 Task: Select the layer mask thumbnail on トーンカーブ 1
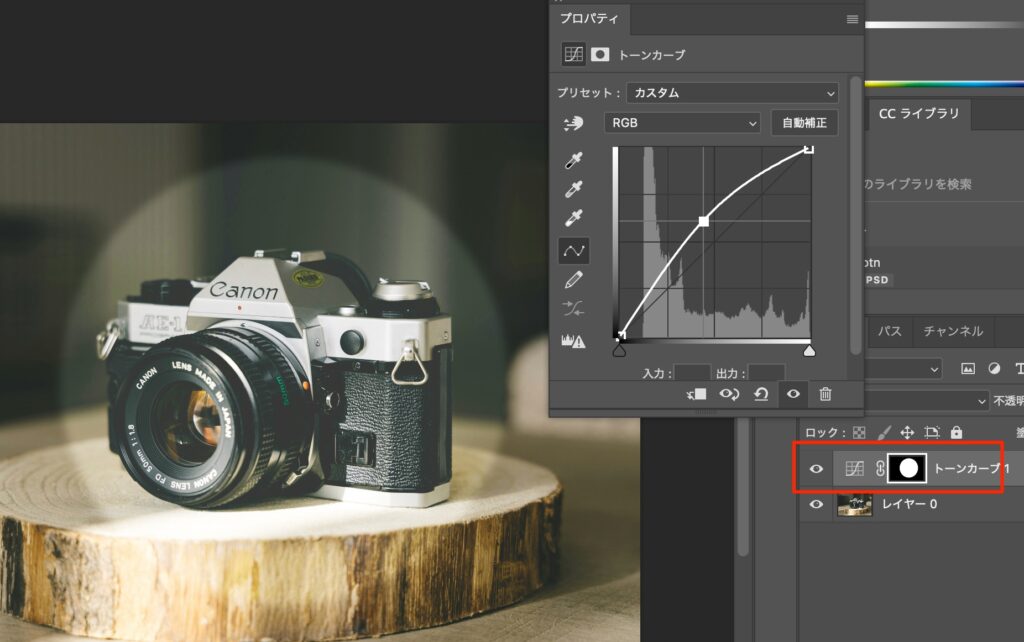point(907,467)
